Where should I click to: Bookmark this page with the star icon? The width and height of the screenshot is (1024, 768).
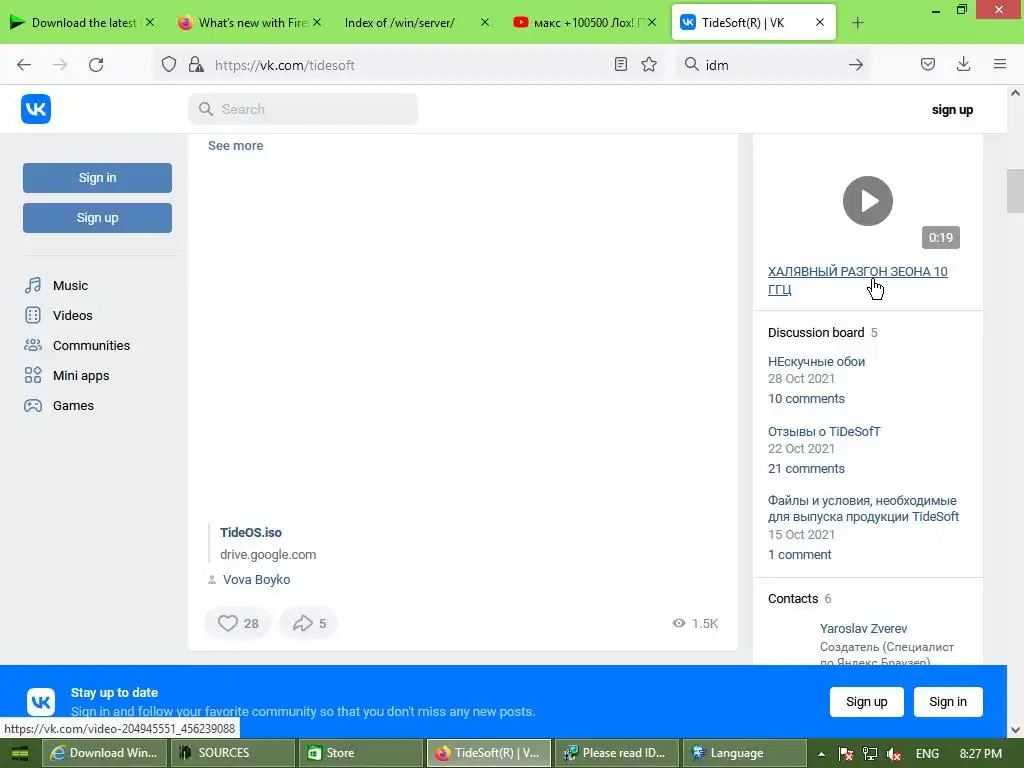click(648, 64)
